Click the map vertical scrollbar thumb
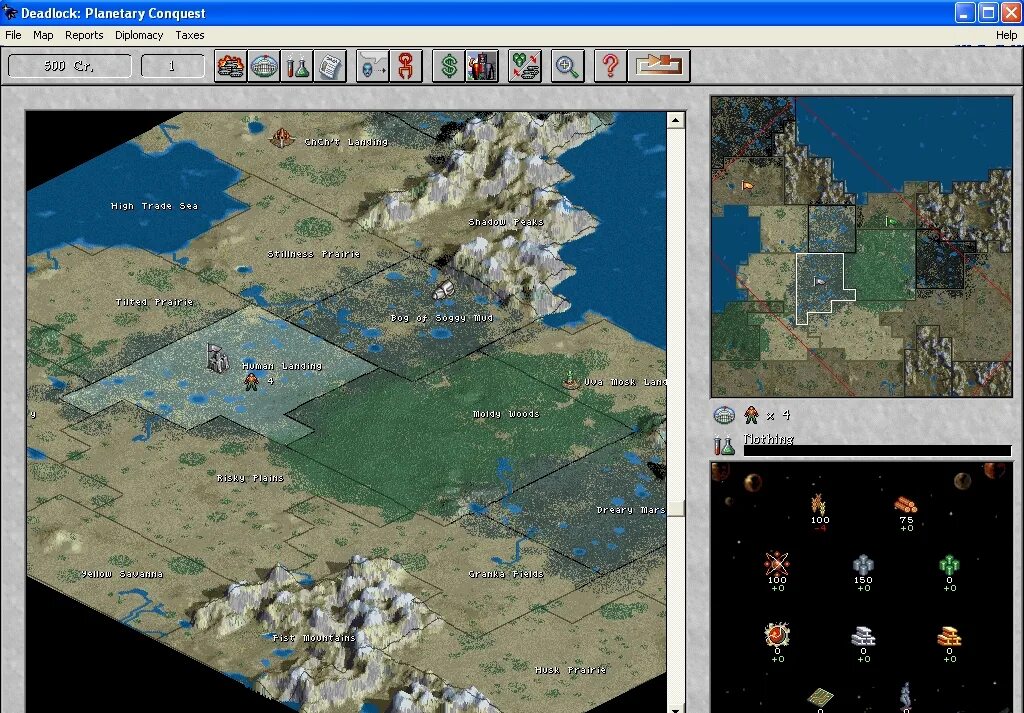The image size is (1024, 713). [x=676, y=508]
